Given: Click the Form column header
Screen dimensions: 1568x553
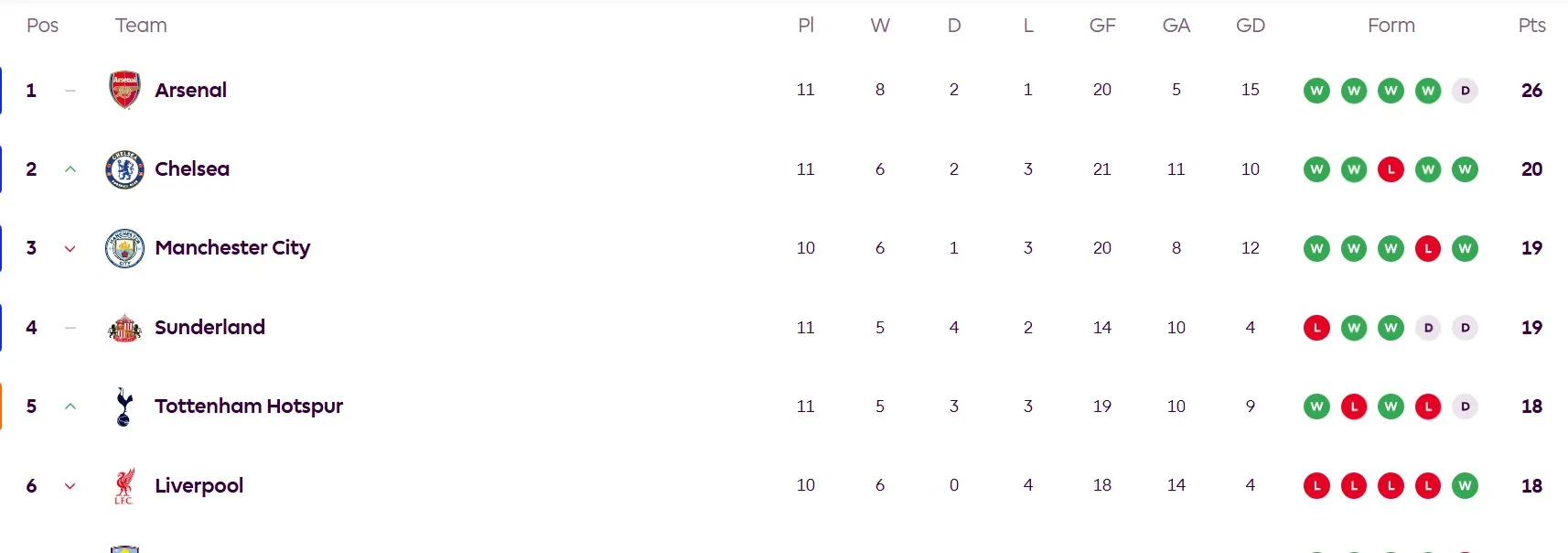Looking at the screenshot, I should pyautogui.click(x=1391, y=26).
